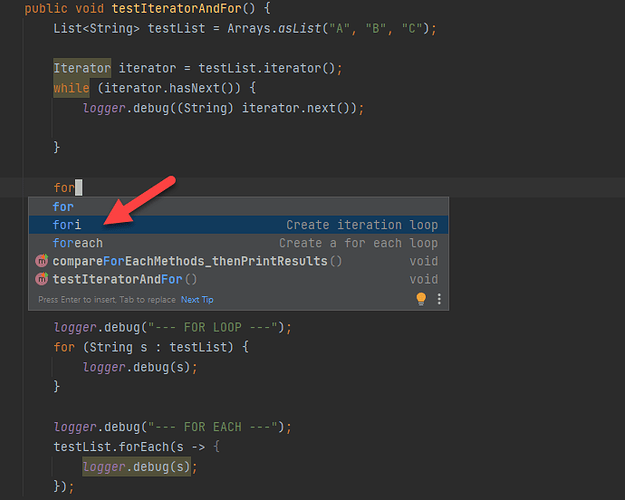This screenshot has width=625, height=500.
Task: Click 'asList' in Arrays.asList call
Action: pyautogui.click(x=299, y=28)
